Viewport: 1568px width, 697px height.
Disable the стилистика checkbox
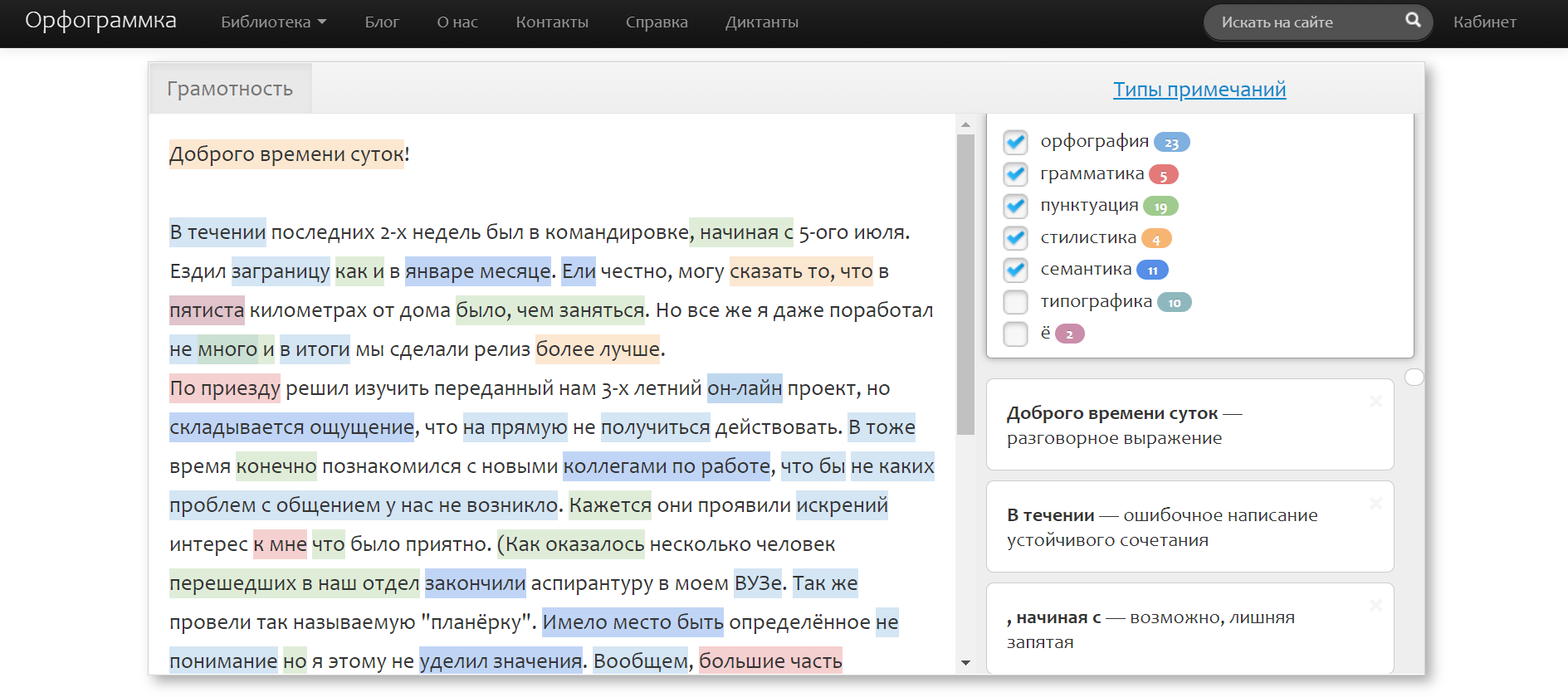tap(1015, 238)
